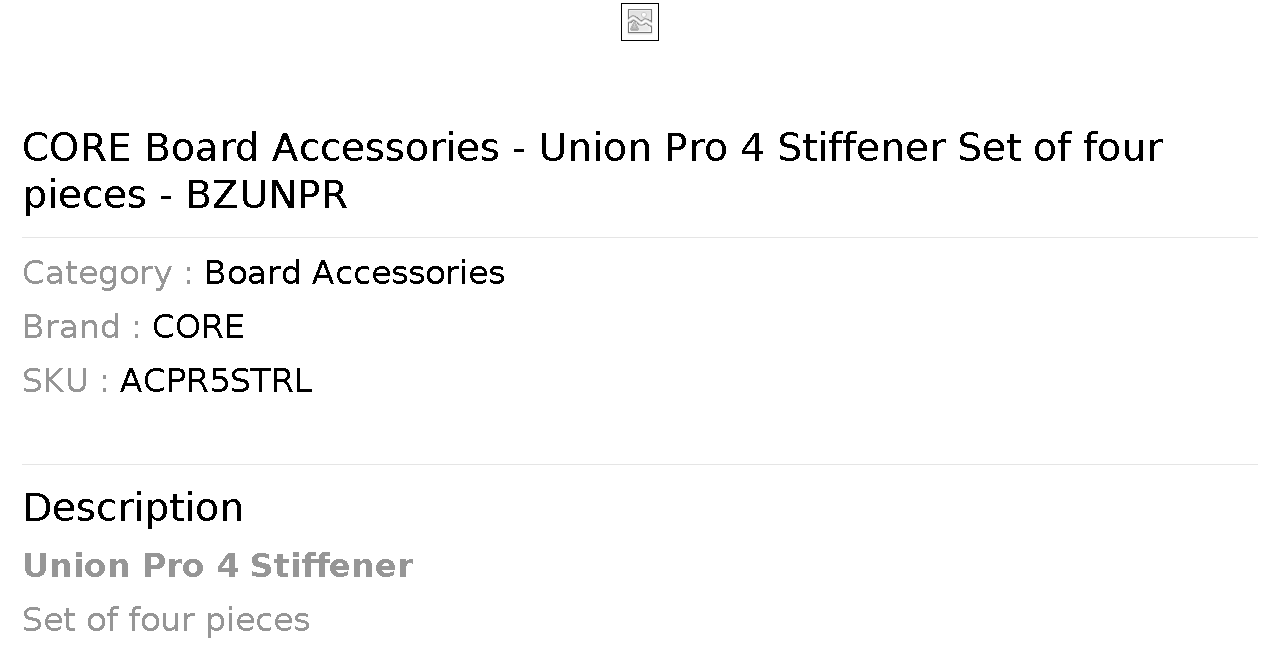Click 'Union Pro 4' within the title

[652, 148]
